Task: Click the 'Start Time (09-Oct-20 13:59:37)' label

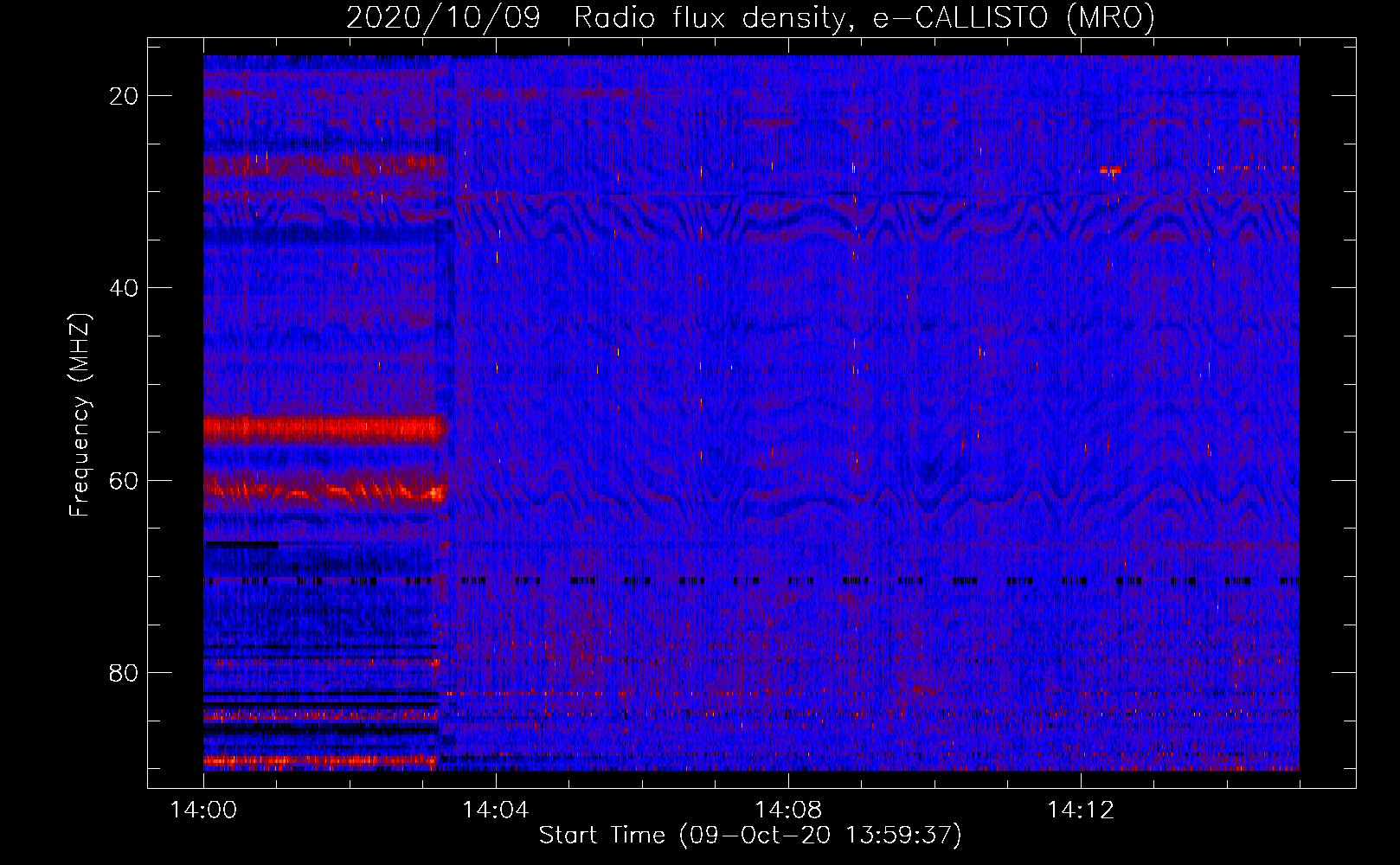Action: (750, 836)
